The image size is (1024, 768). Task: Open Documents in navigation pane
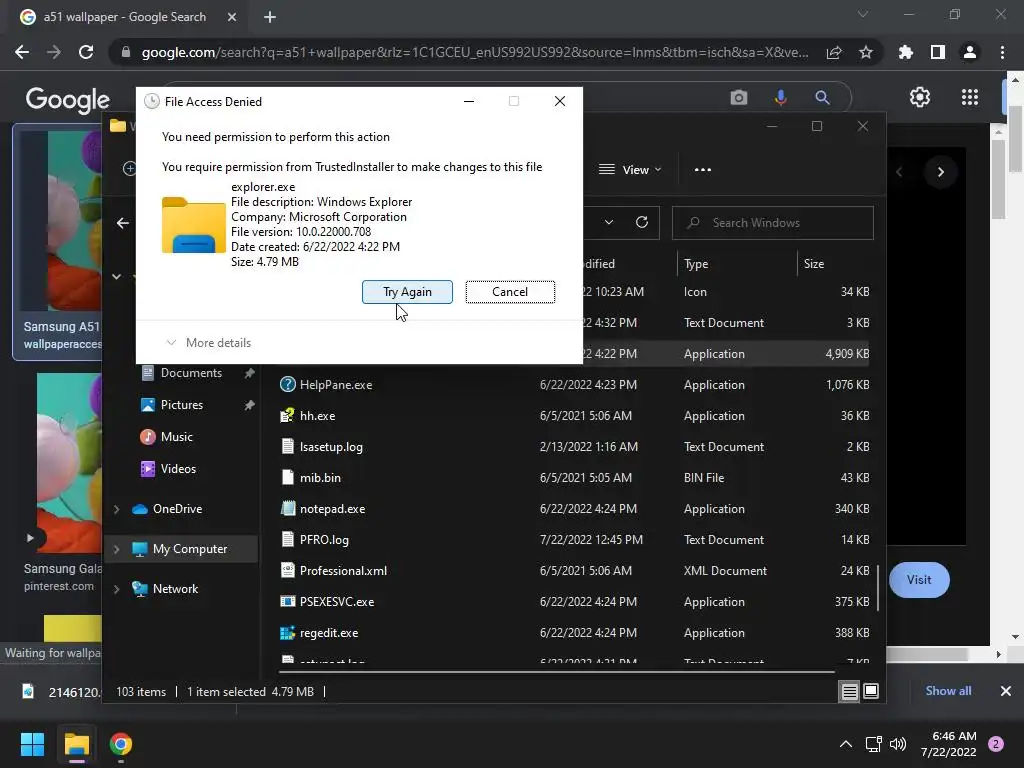[x=191, y=373]
